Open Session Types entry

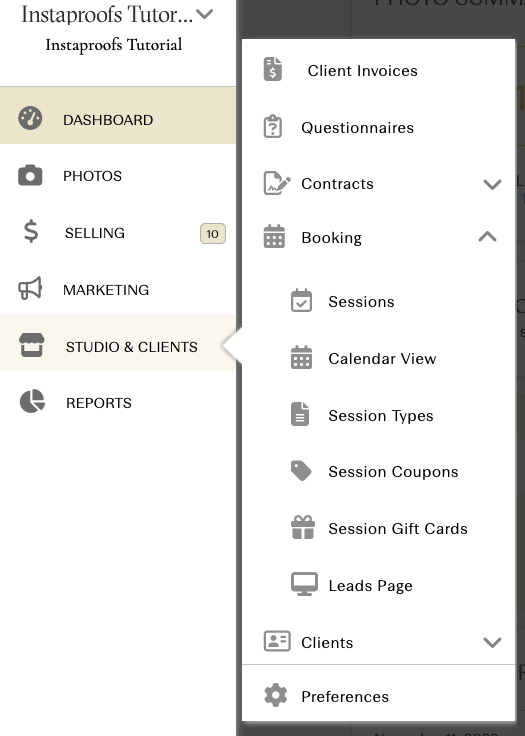click(378, 415)
